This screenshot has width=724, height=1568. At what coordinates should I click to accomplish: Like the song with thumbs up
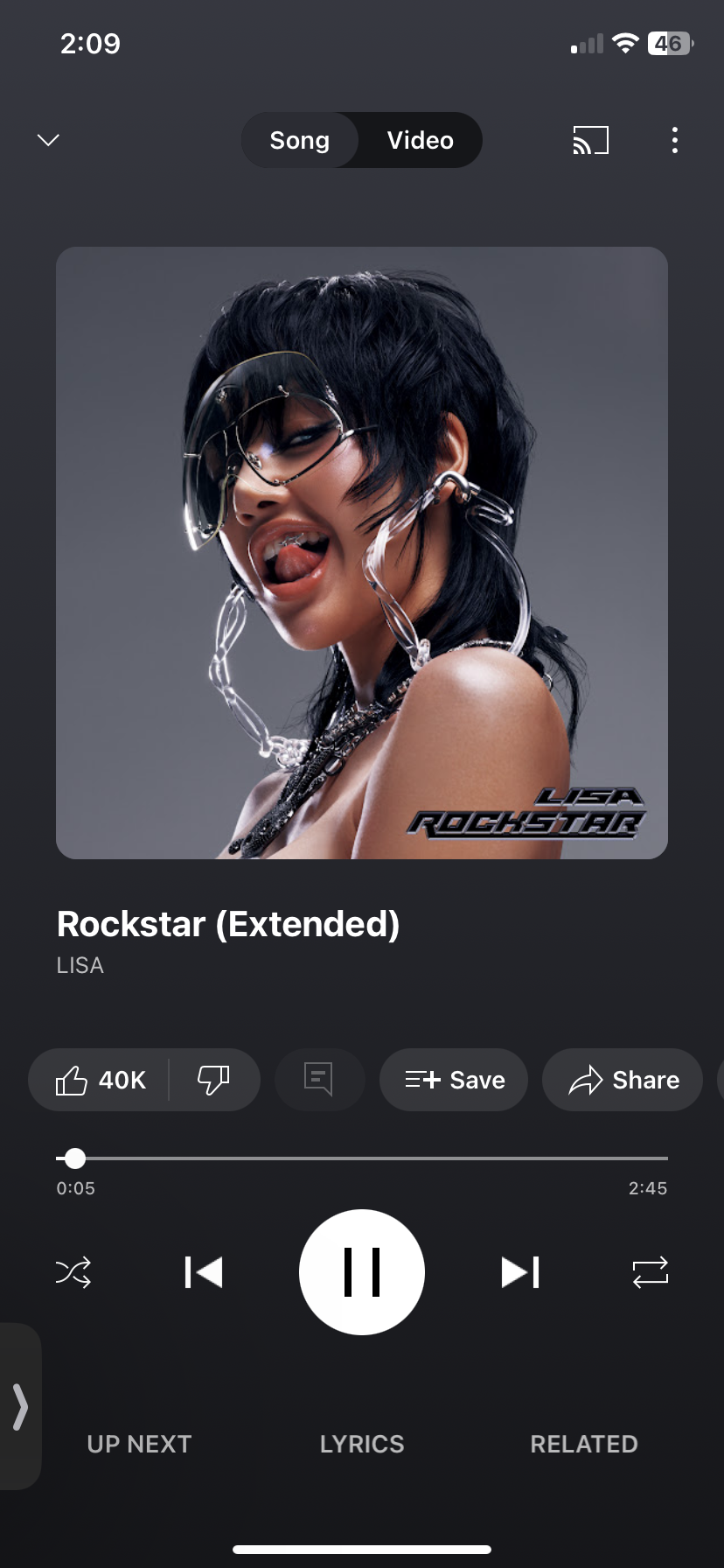click(x=100, y=1080)
